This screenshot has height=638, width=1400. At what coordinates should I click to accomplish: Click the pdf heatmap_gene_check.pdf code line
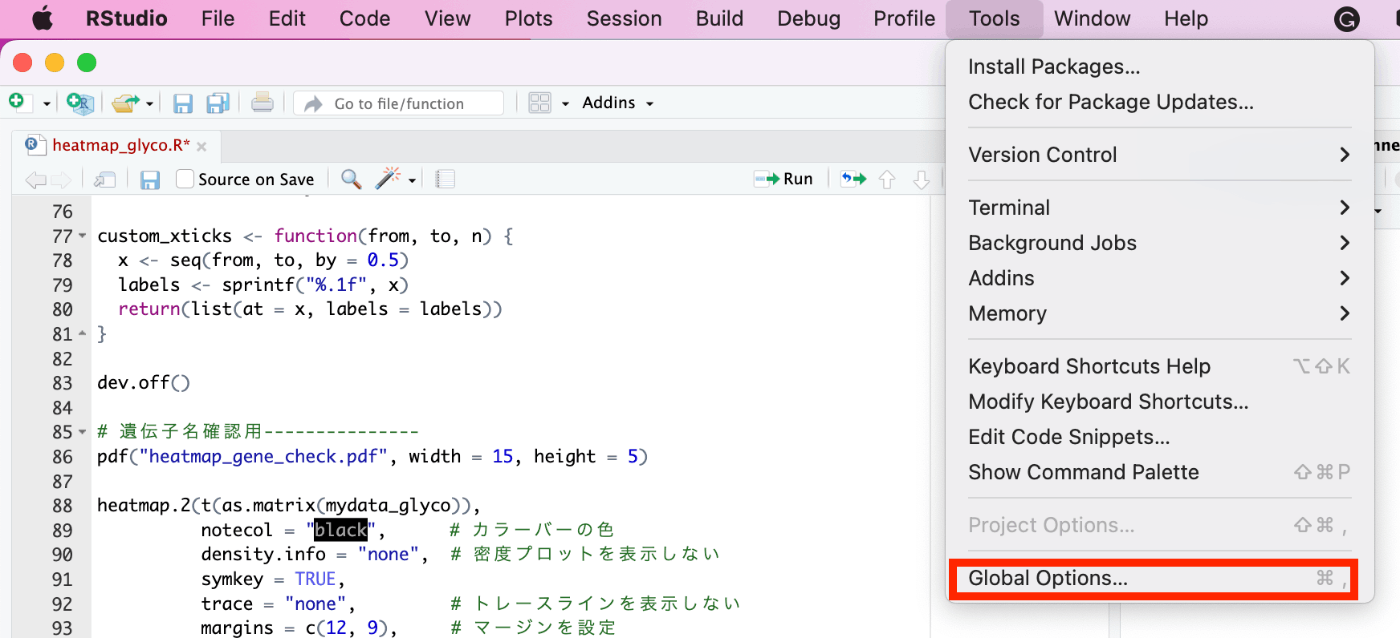coord(373,457)
